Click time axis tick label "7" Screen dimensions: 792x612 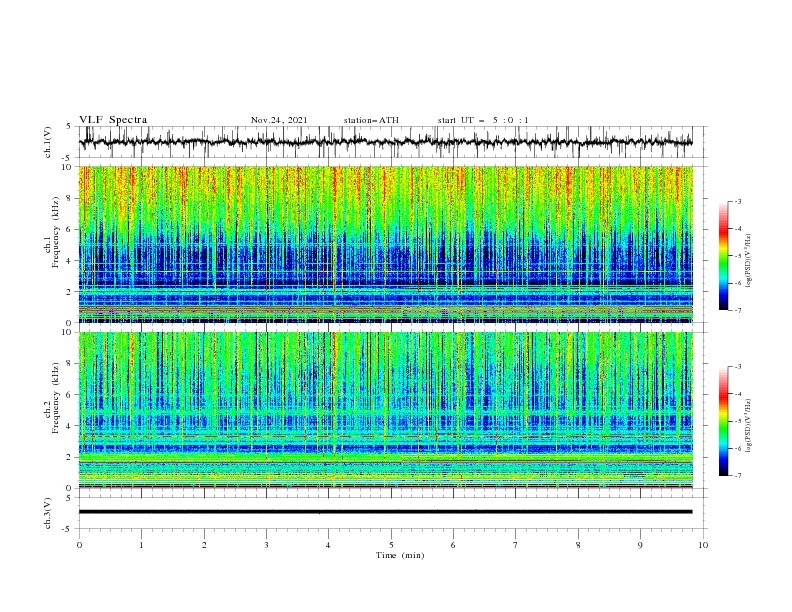pos(516,545)
